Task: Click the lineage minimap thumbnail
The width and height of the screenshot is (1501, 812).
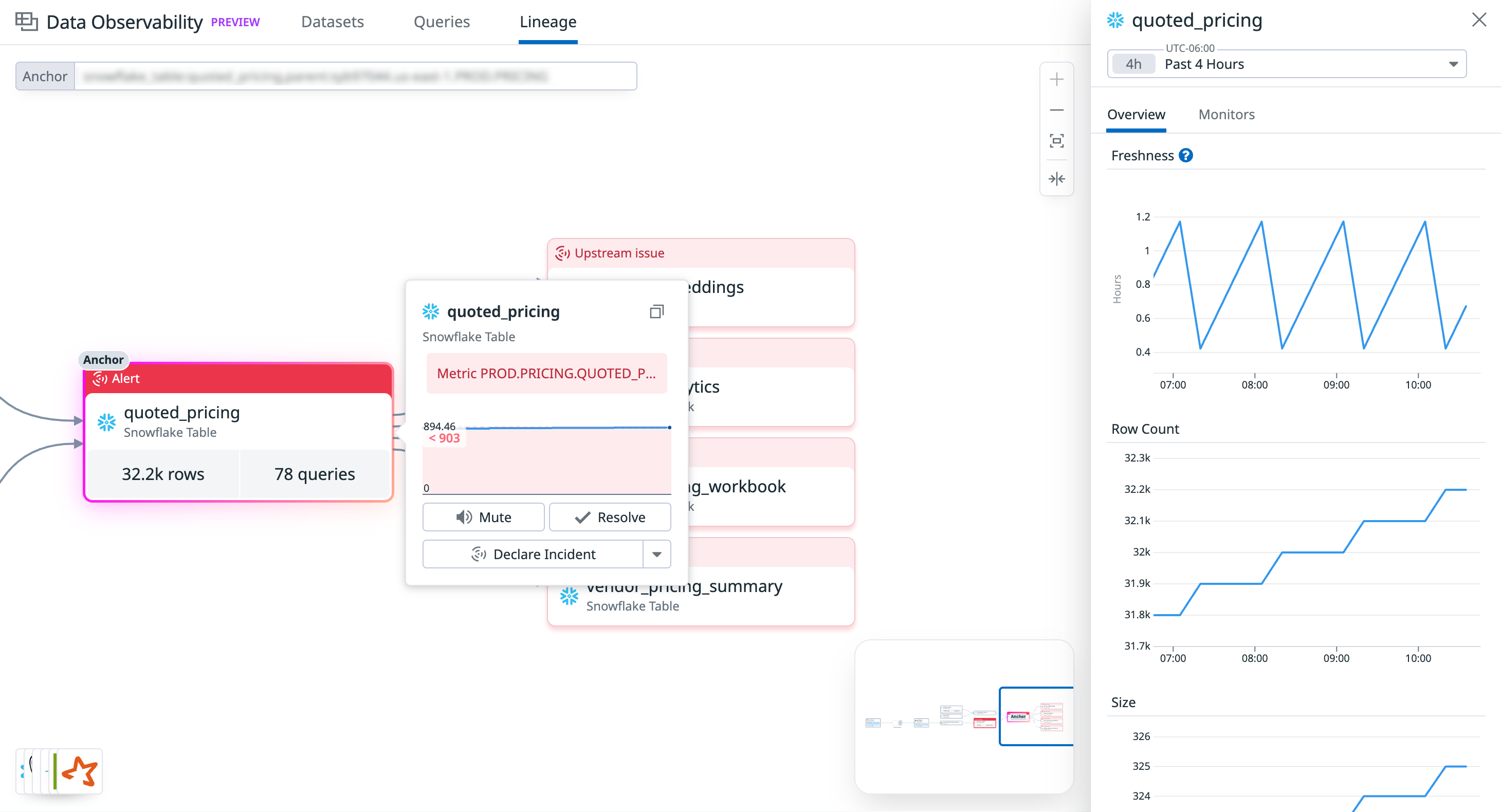Action: [964, 716]
